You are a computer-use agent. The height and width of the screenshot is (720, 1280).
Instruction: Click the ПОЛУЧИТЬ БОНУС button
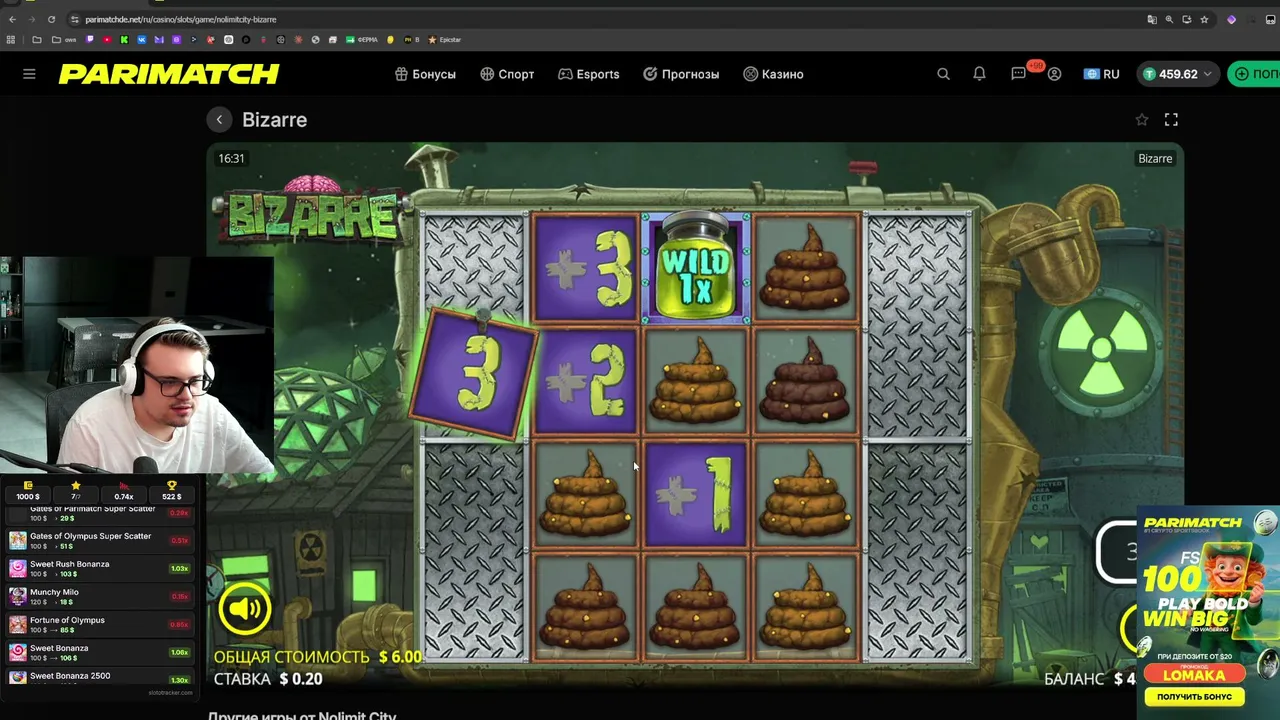pyautogui.click(x=1194, y=696)
